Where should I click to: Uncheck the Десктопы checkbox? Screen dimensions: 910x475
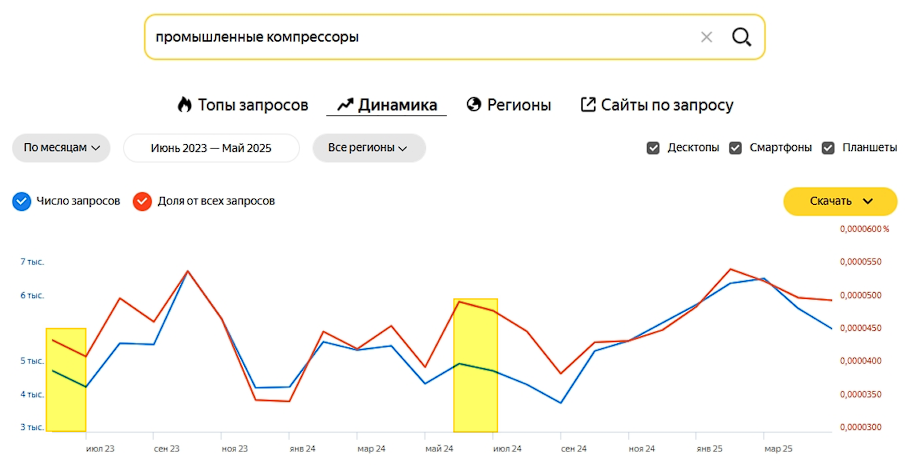point(653,148)
